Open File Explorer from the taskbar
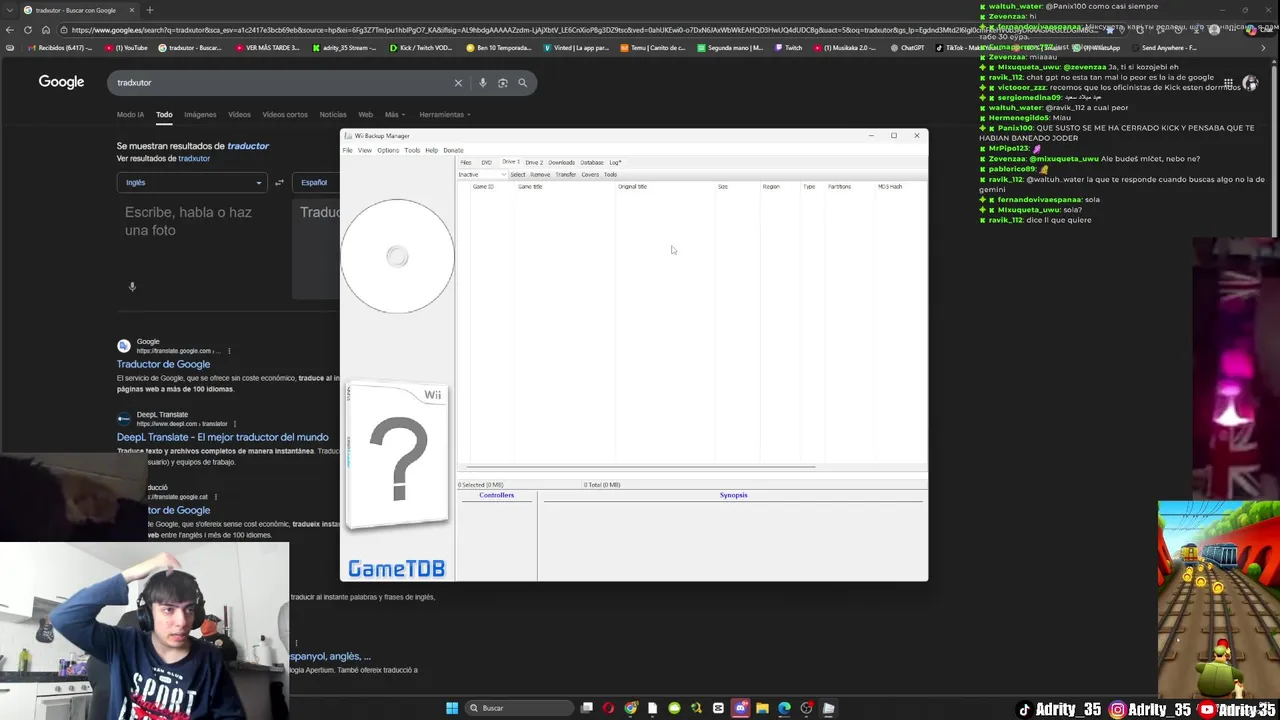 tap(762, 708)
